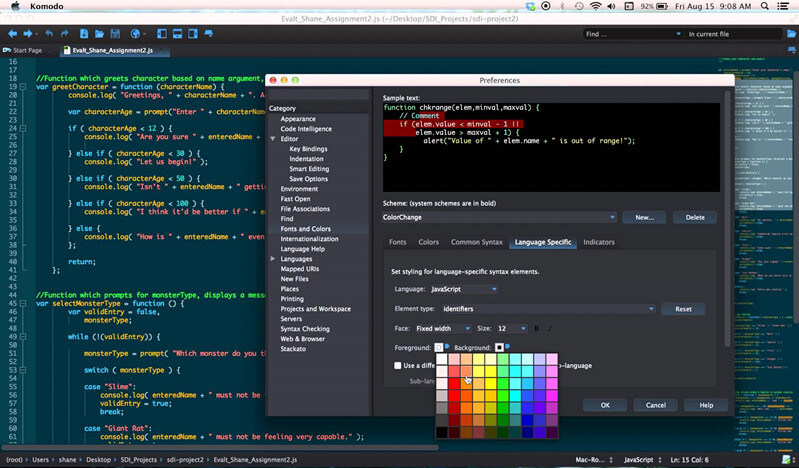
Task: Open the macOS Spotlight search icon
Action: (x=767, y=8)
